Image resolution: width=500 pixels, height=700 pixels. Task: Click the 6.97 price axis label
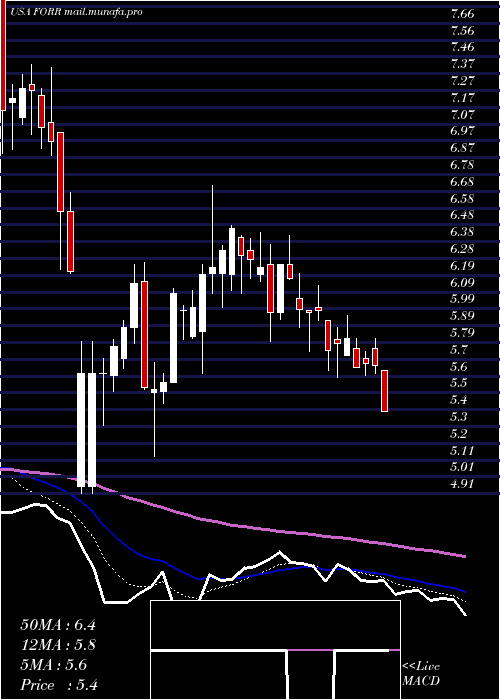[x=462, y=131]
